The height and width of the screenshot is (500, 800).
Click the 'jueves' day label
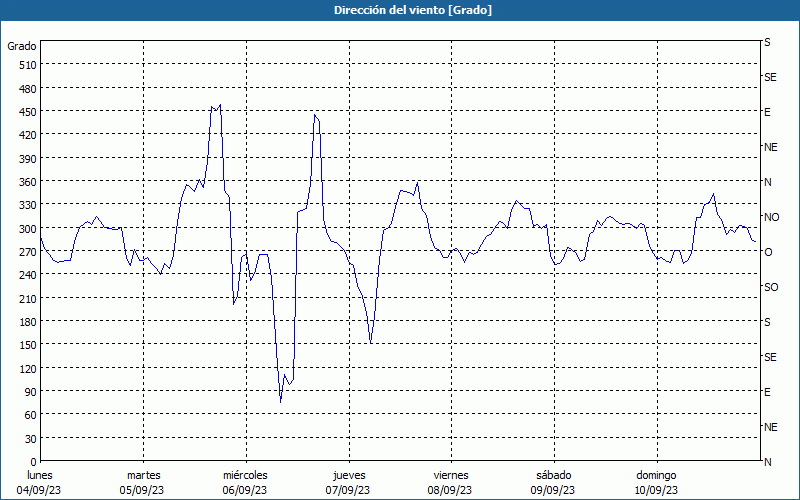(349, 475)
